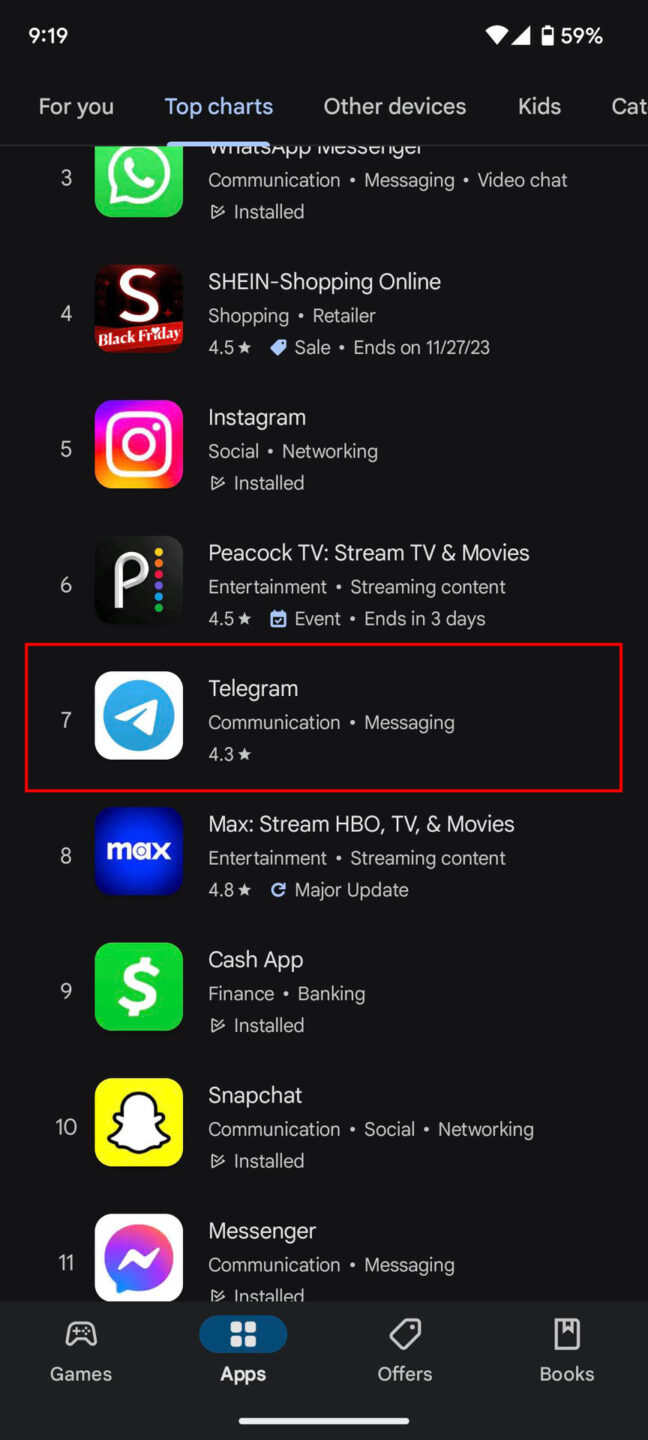Switch to the For you tab
648x1440 pixels.
tap(76, 106)
